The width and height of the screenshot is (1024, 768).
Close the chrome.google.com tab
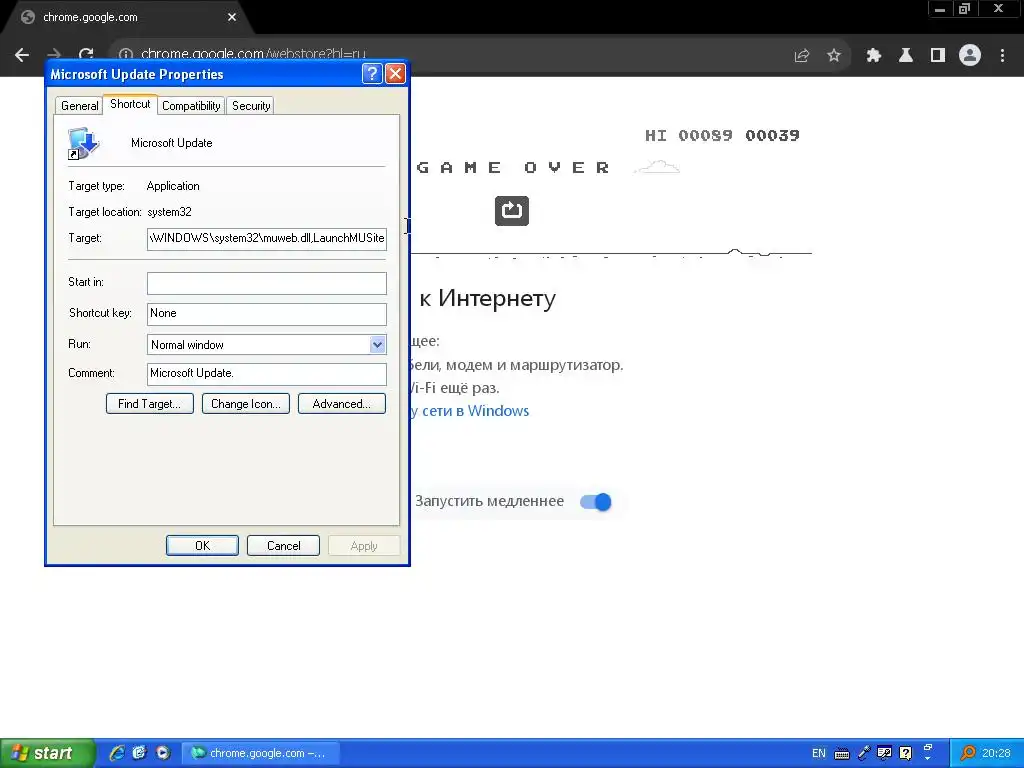(232, 17)
